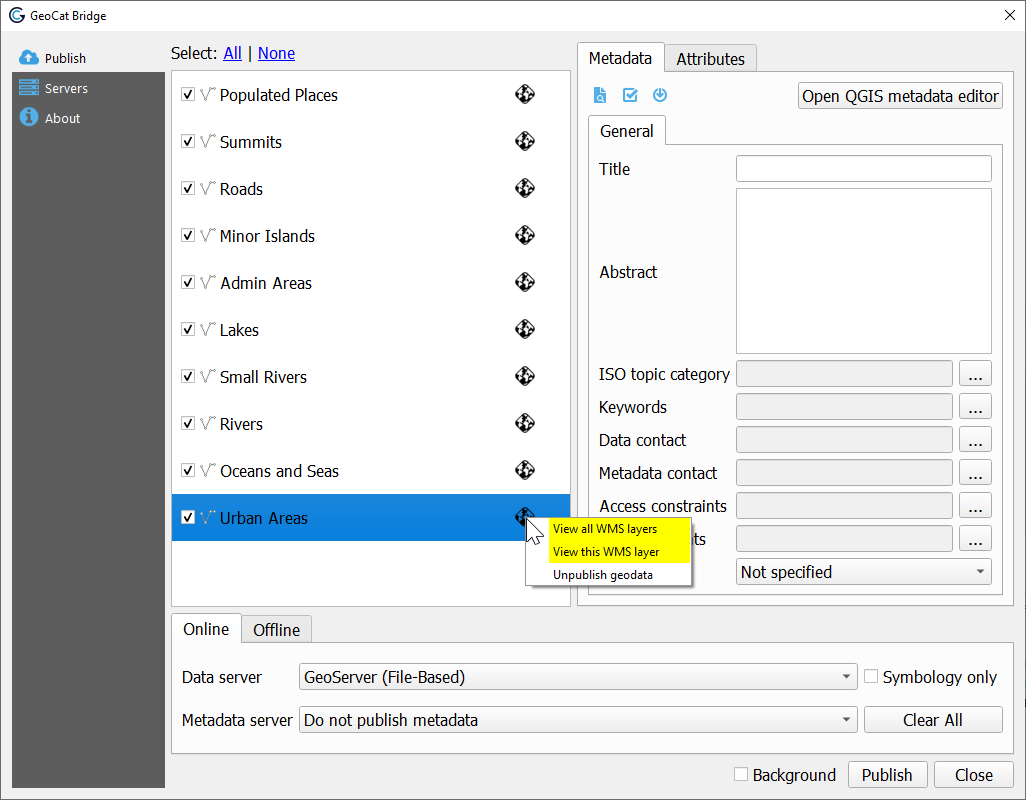Select Unpublish geodata from the context menu
Screen dimensions: 1026x800
click(603, 574)
